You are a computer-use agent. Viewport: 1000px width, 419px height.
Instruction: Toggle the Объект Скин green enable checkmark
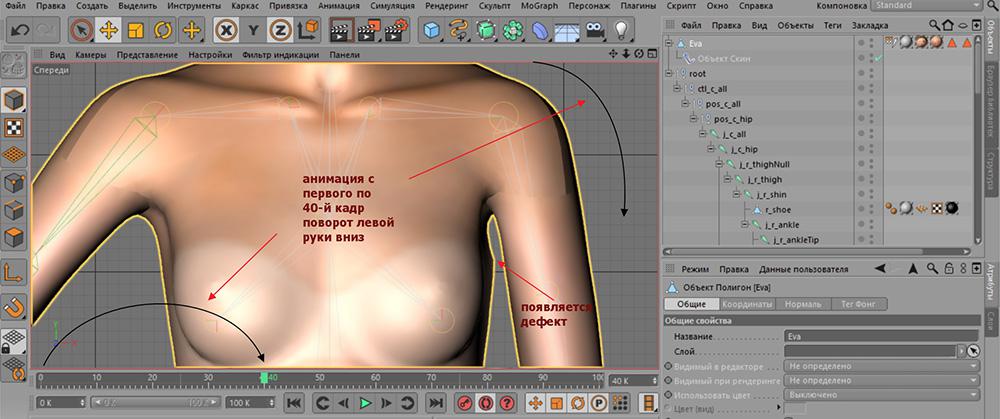pyautogui.click(x=877, y=58)
